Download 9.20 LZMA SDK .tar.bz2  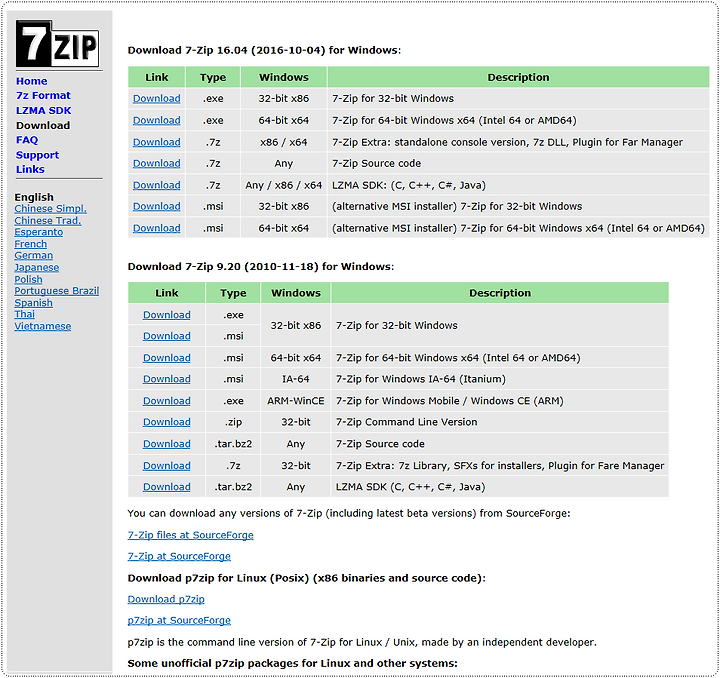click(x=167, y=487)
